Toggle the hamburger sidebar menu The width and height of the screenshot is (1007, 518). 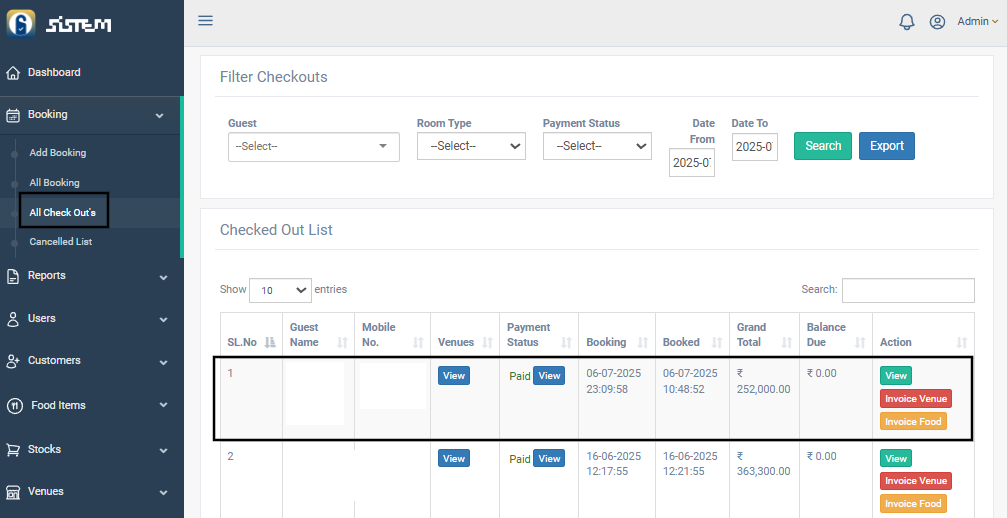click(x=206, y=21)
